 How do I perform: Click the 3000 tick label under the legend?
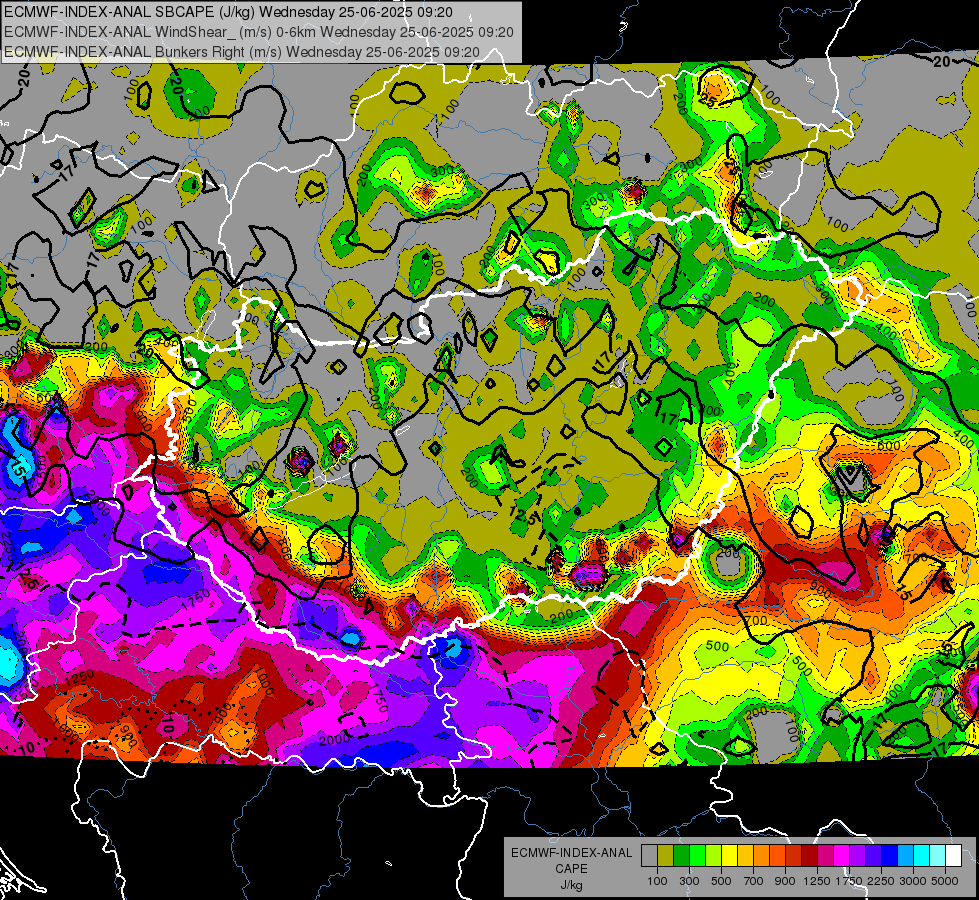(913, 881)
